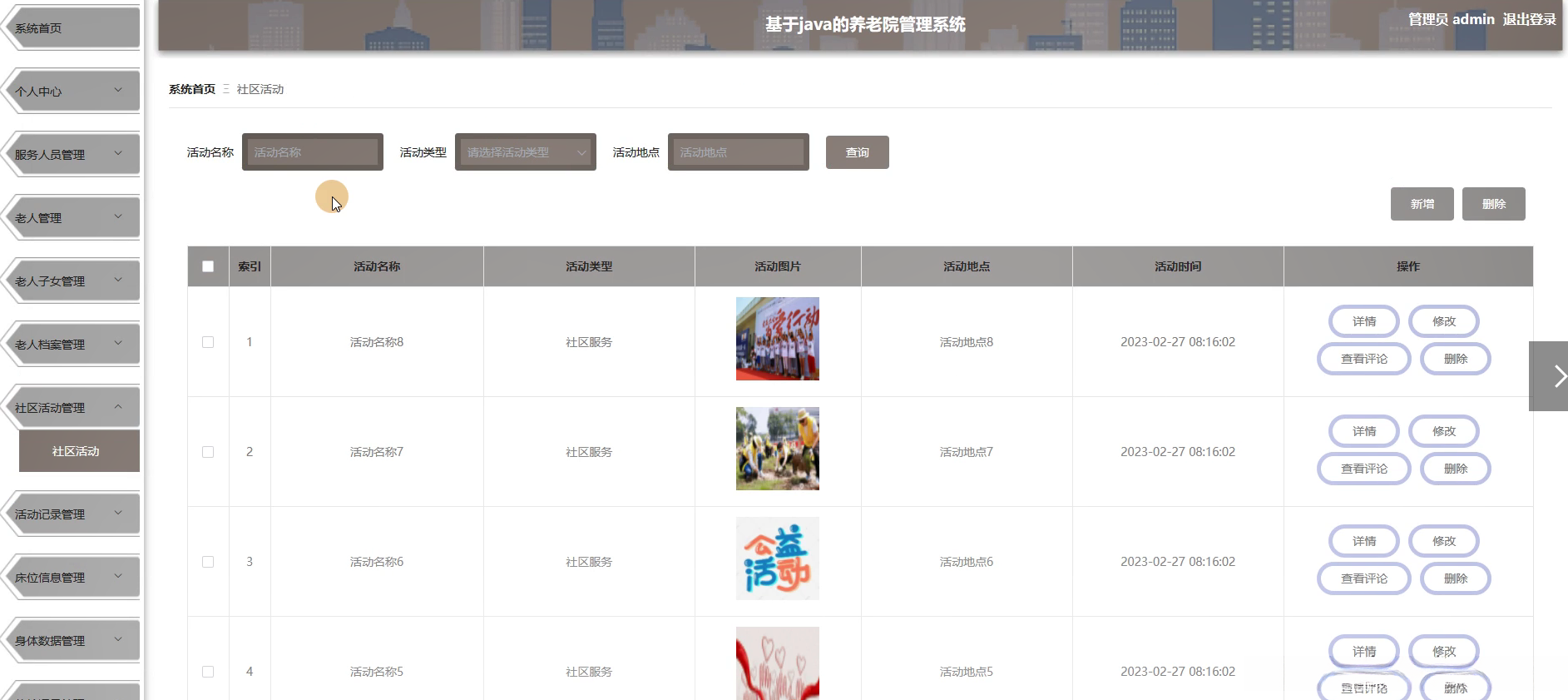Click the 活动地点7 cell
The width and height of the screenshot is (1568, 700).
pos(967,452)
